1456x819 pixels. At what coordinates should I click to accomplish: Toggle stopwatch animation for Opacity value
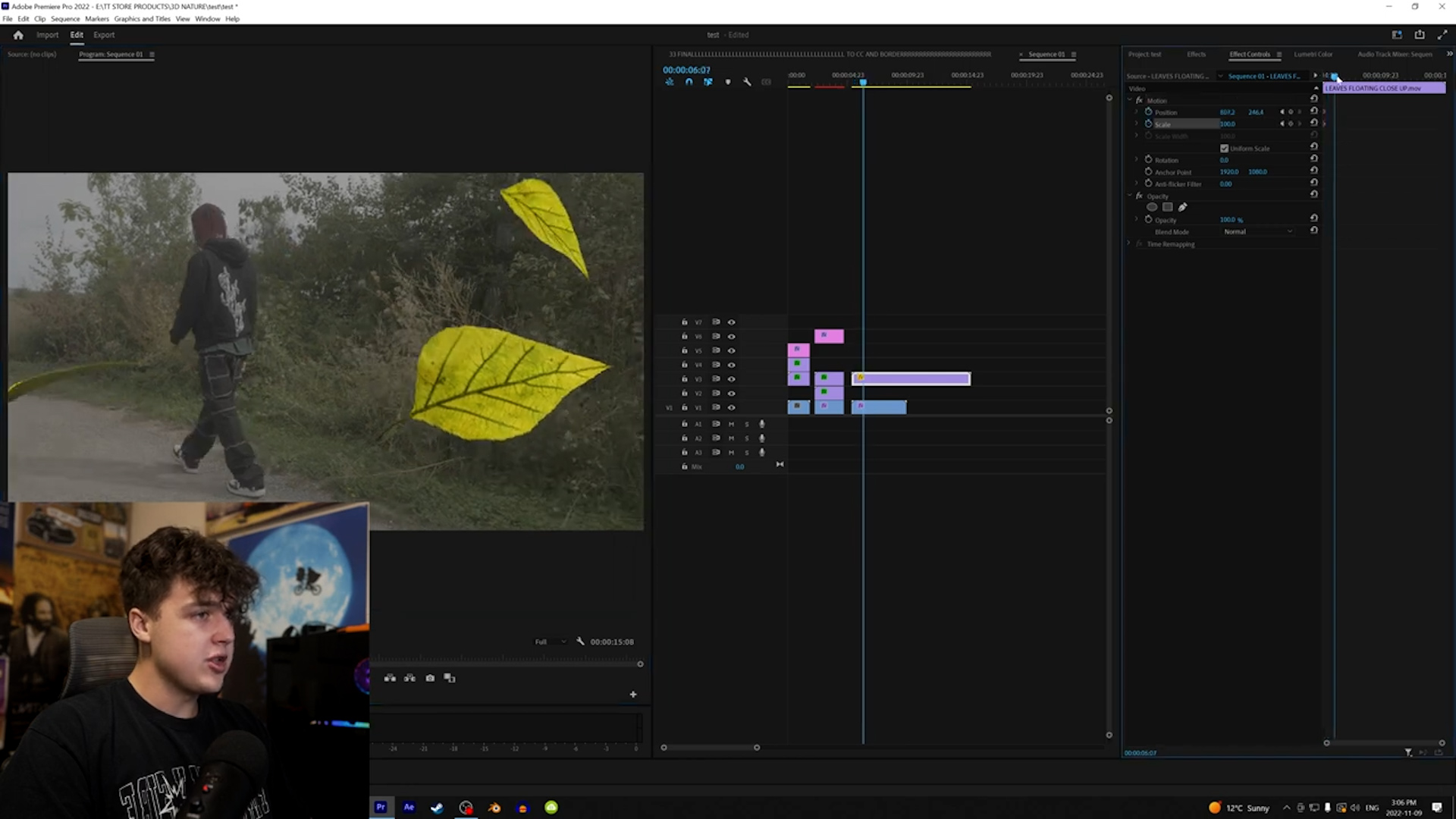coord(1148,219)
